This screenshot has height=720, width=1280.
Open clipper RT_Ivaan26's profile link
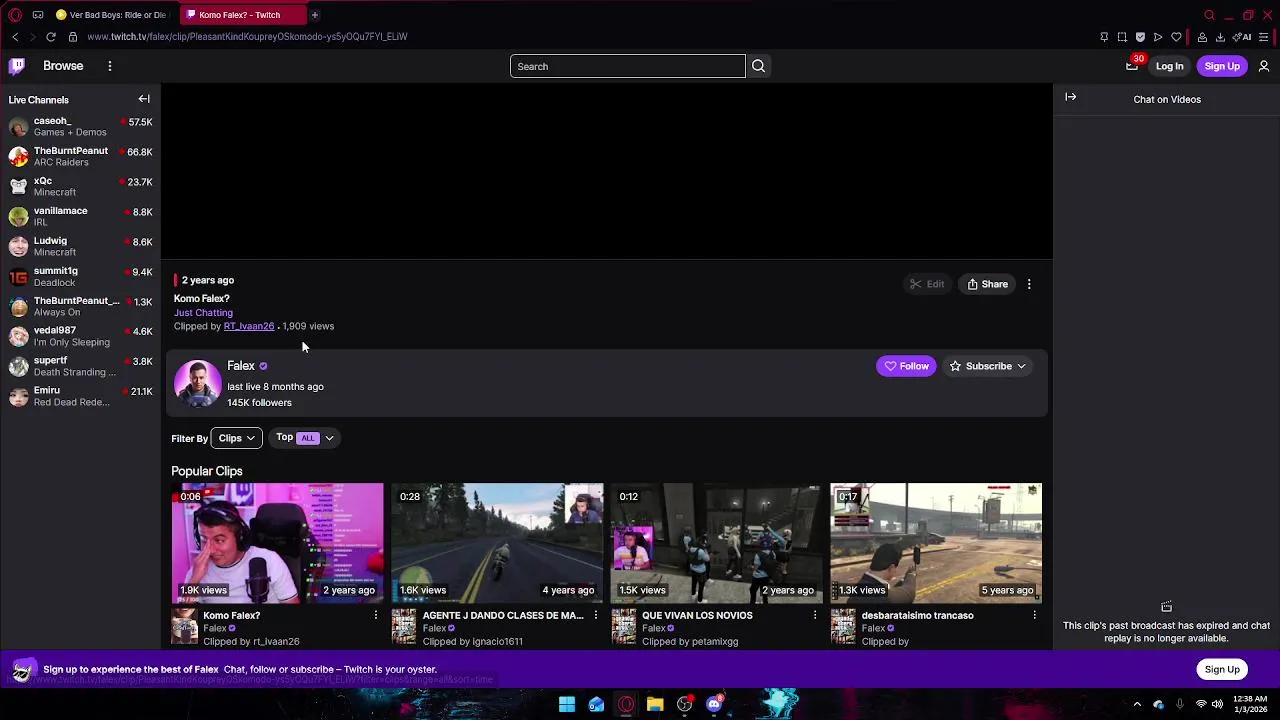click(x=249, y=326)
